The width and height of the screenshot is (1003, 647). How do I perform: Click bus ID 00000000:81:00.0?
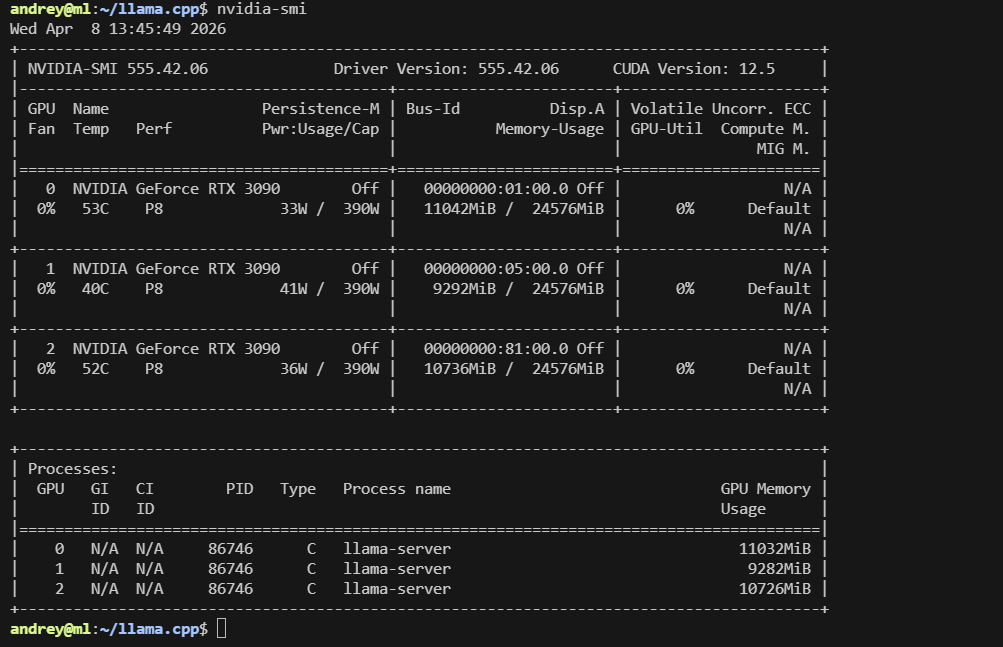(x=496, y=349)
